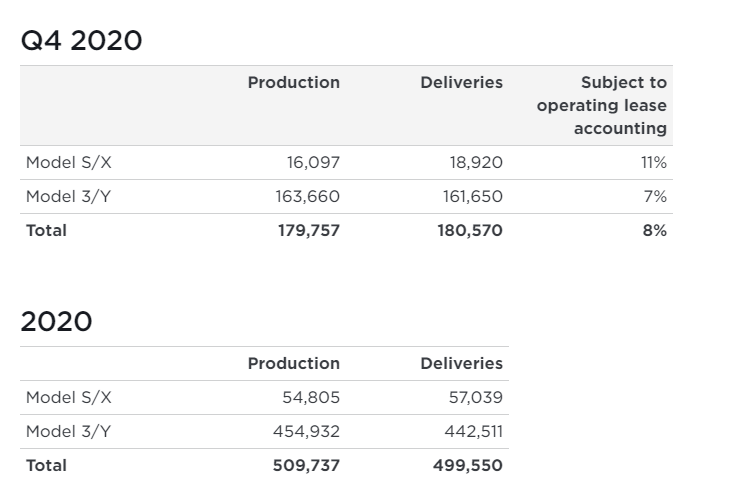Viewport: 740px width, 488px height.
Task: Select the value 57,039
Action: tap(476, 397)
